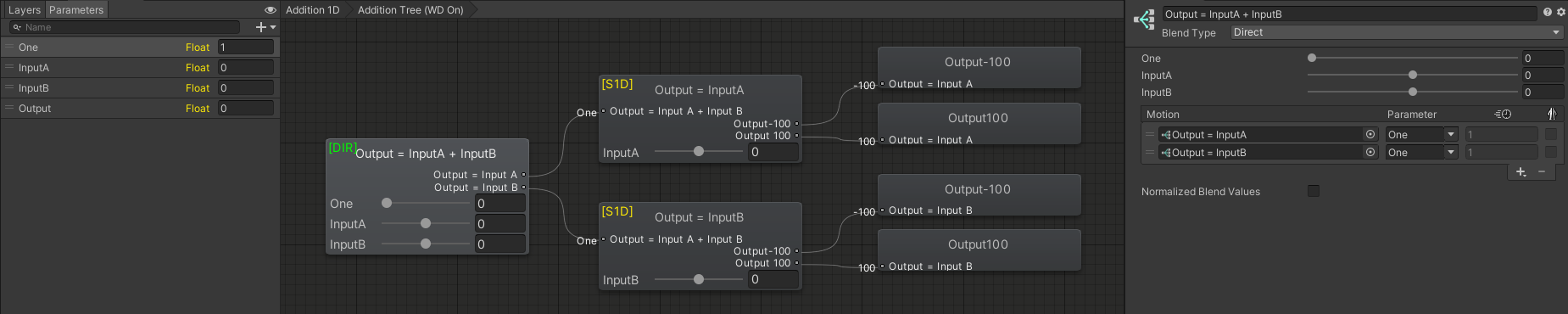Edit the InputA parameter float value
Image resolution: width=1568 pixels, height=314 pixels.
(x=246, y=67)
